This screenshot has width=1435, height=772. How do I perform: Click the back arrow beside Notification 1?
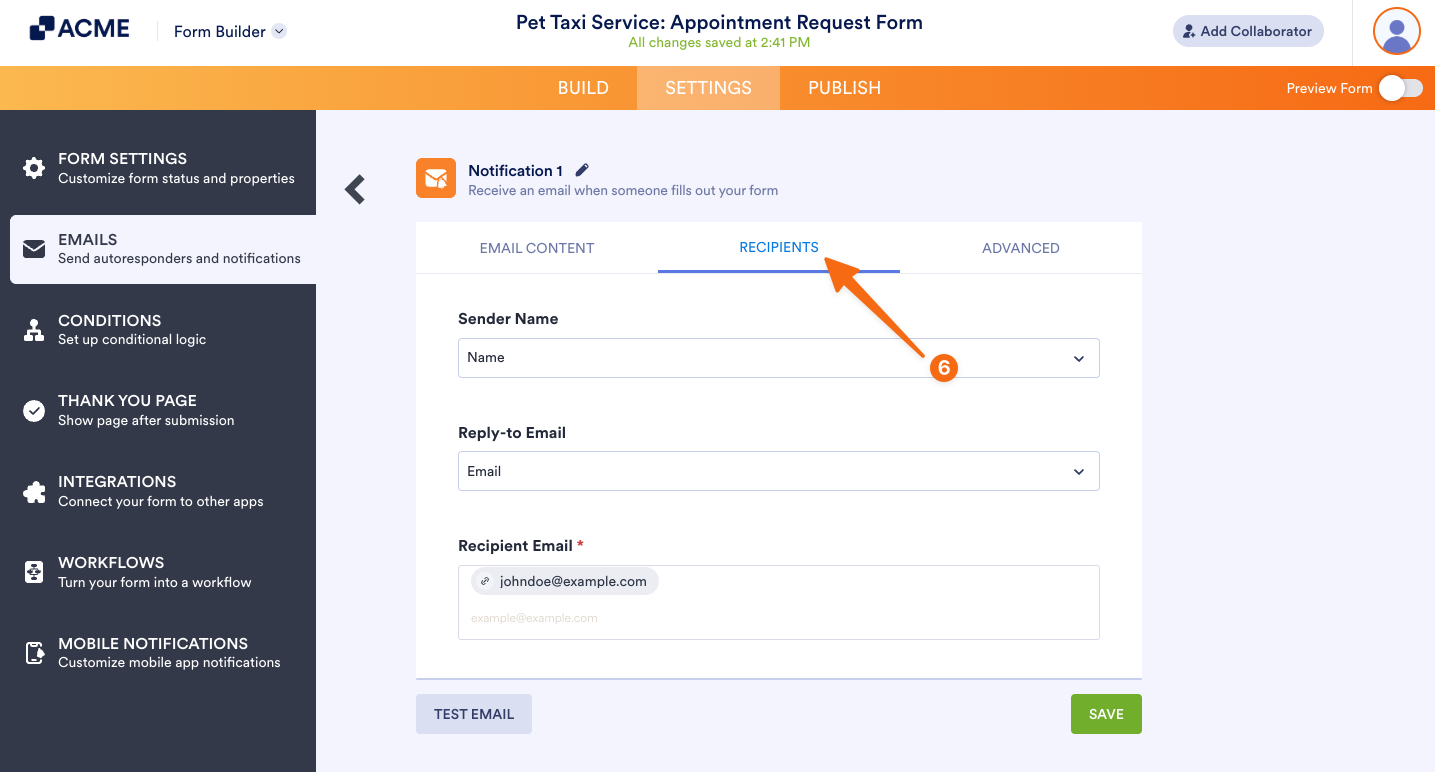(354, 188)
